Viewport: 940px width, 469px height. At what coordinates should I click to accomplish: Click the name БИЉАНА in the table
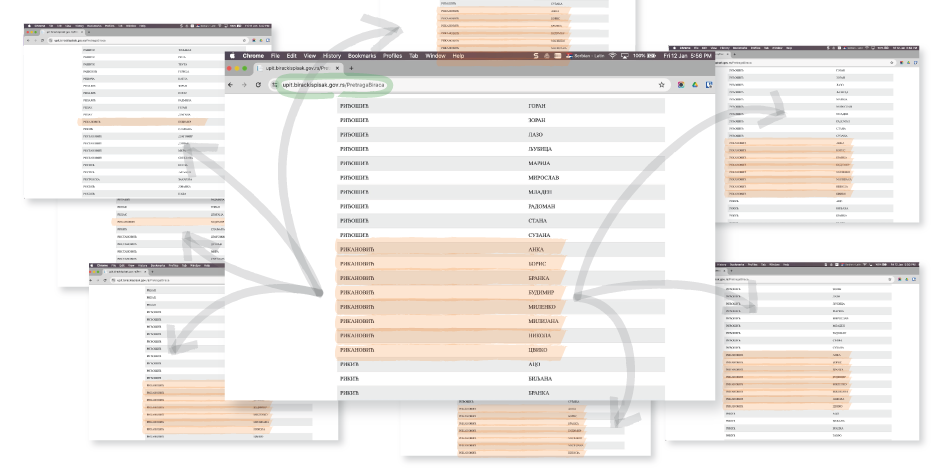tap(540, 379)
